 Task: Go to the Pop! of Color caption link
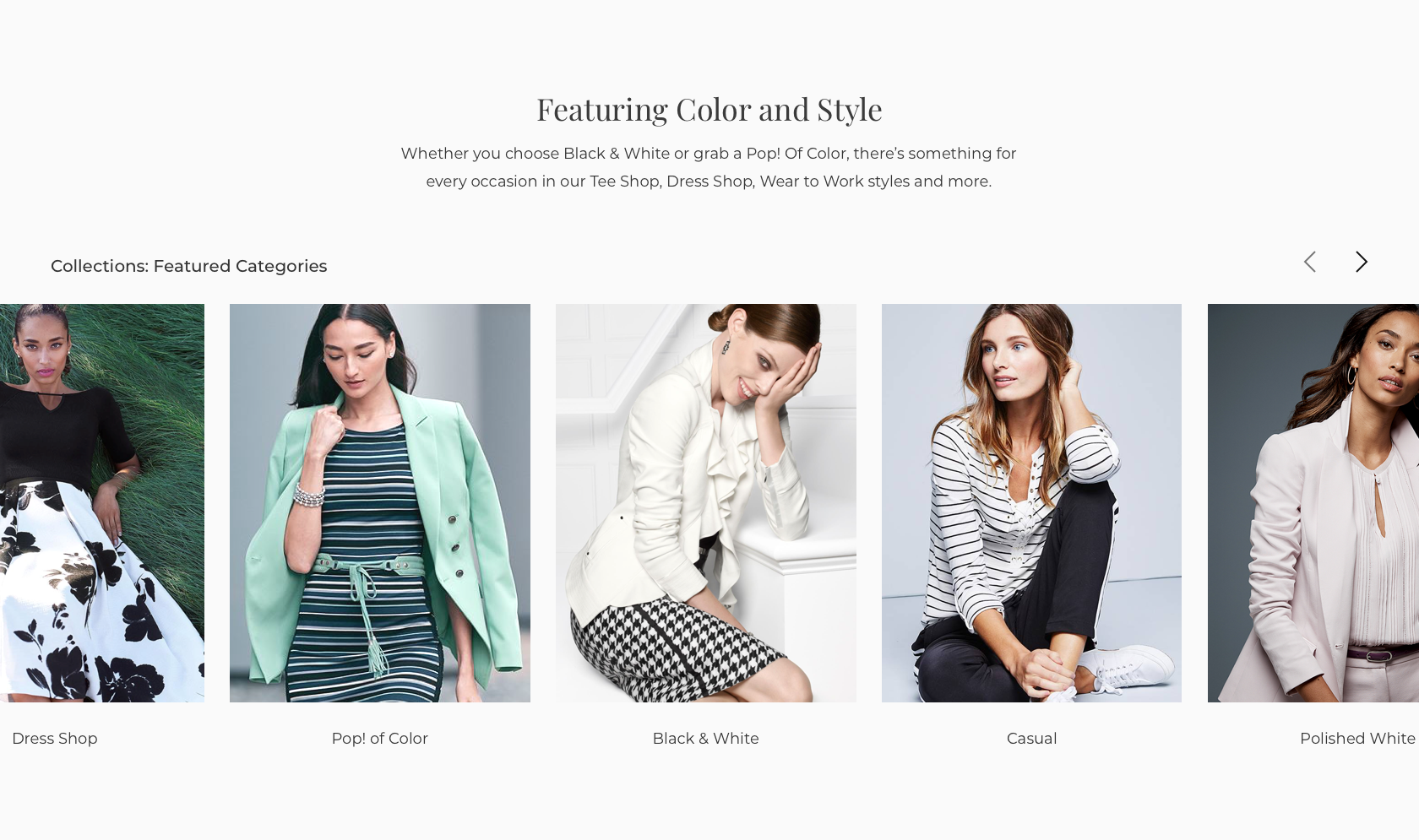(379, 738)
